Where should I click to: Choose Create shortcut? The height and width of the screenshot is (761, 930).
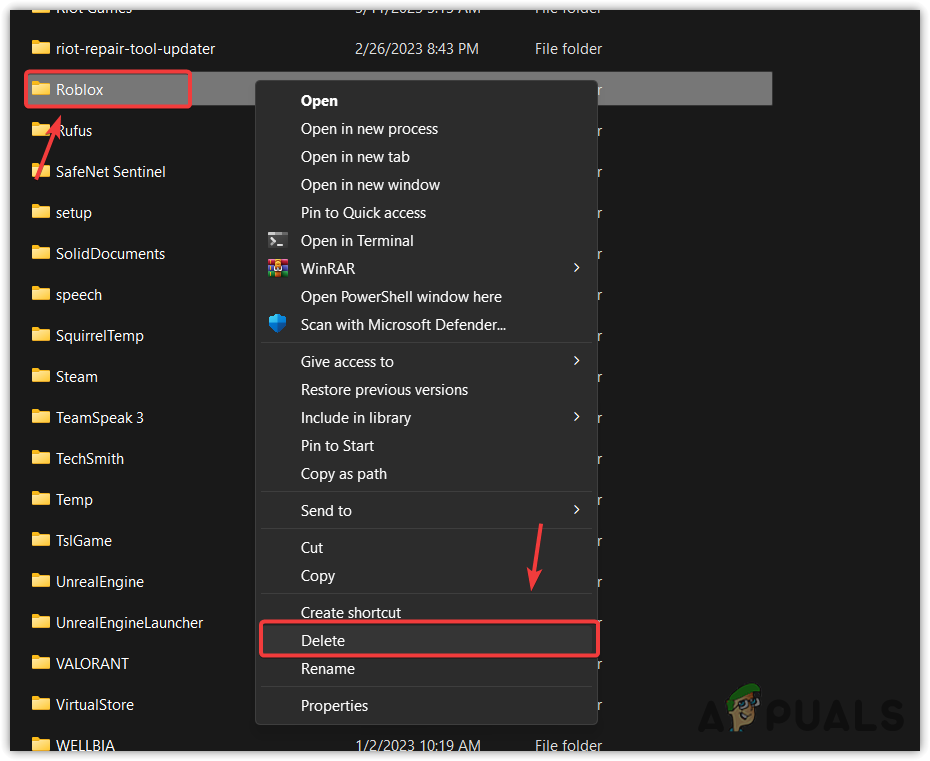(x=351, y=612)
